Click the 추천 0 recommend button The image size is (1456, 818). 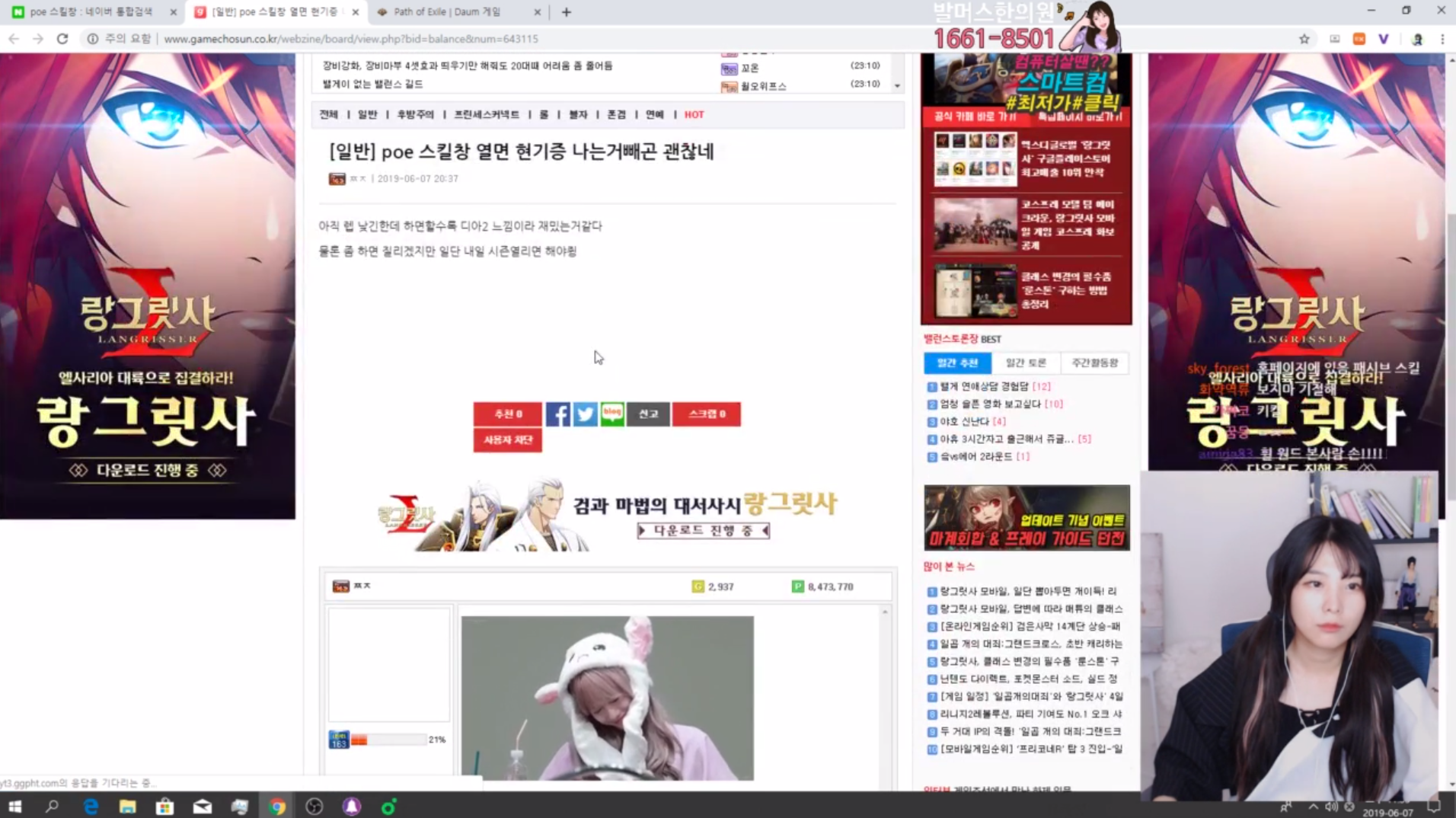[x=507, y=414]
